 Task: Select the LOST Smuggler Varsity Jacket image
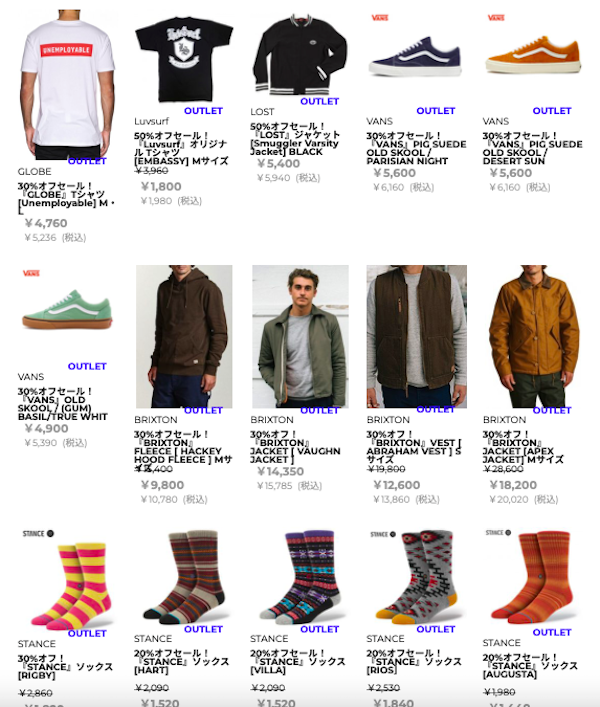[300, 54]
